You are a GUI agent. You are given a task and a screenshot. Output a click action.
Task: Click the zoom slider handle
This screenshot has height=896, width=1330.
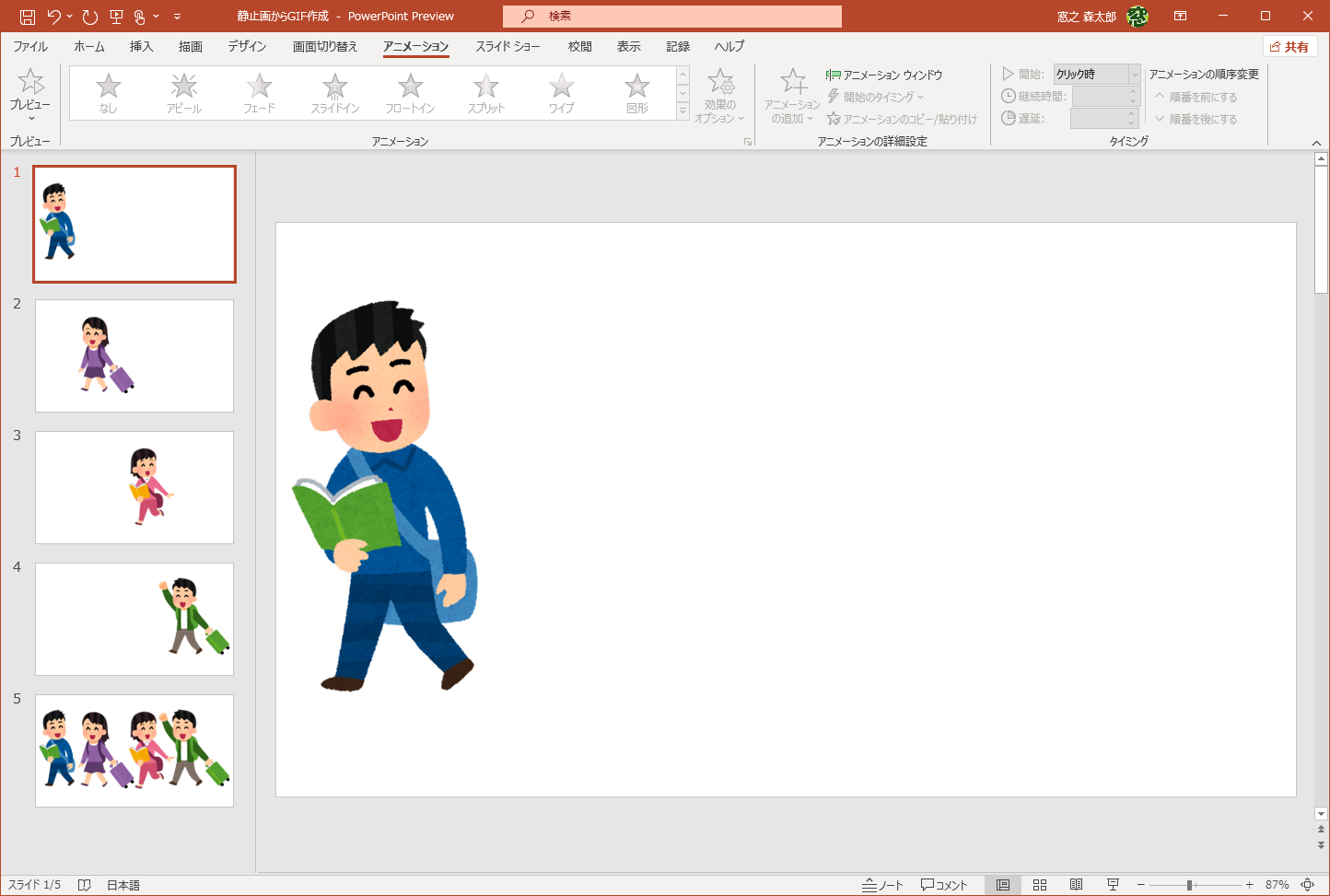[x=1190, y=885]
